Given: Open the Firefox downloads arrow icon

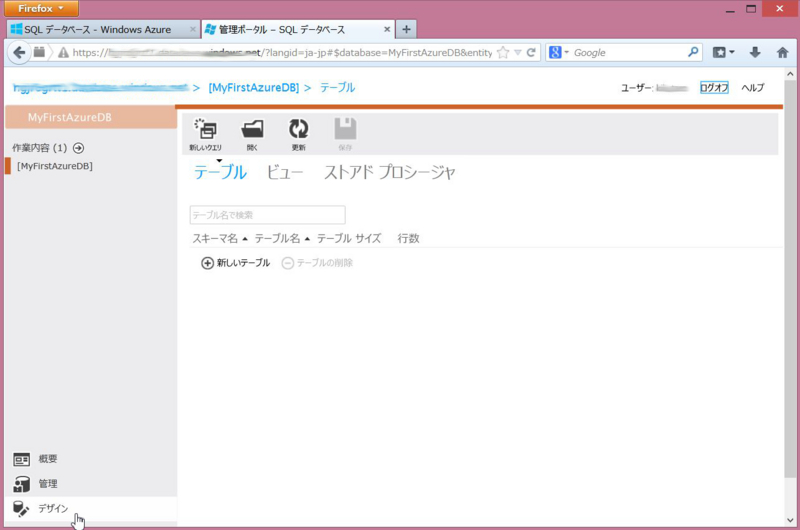Looking at the screenshot, I should click(755, 52).
